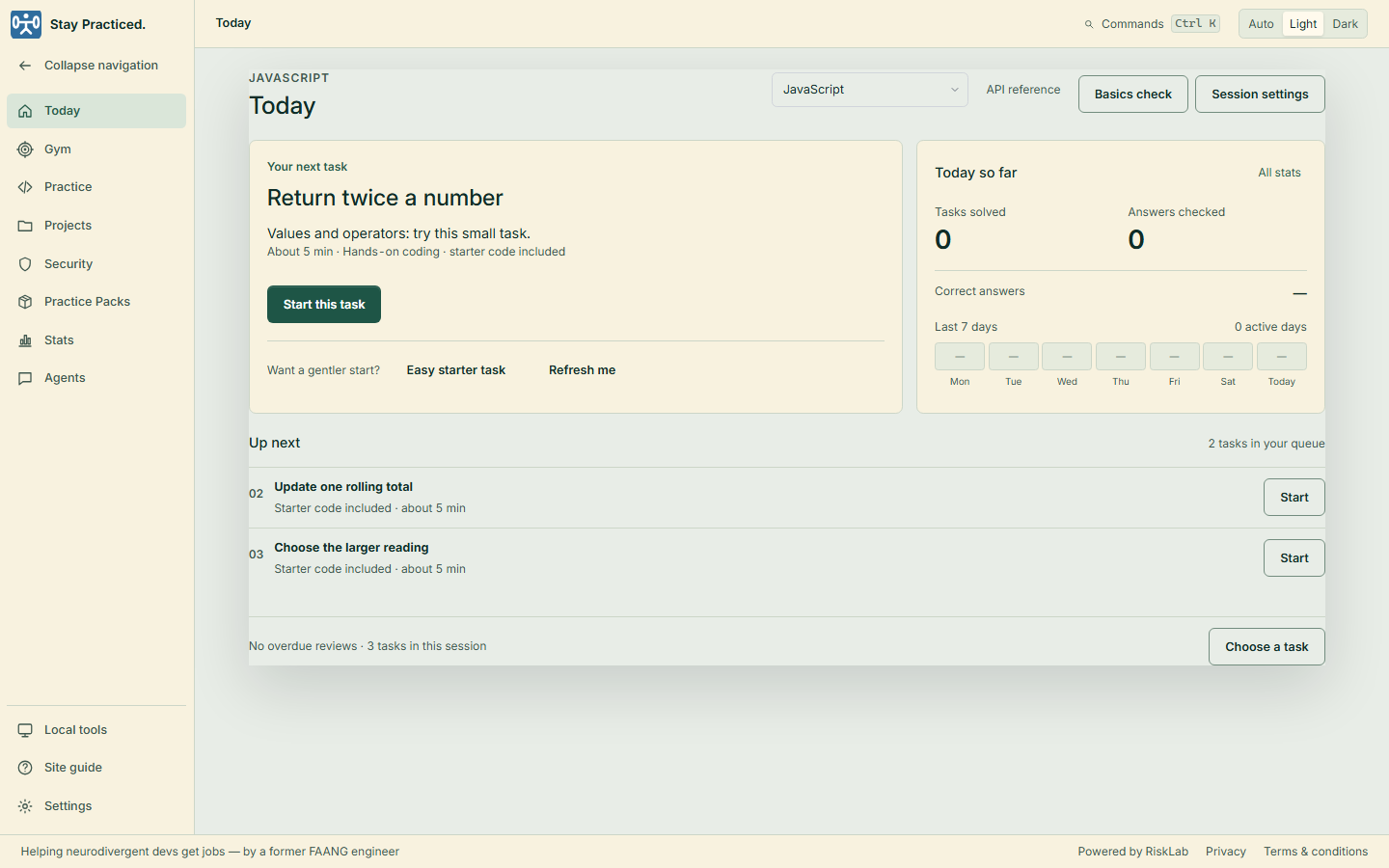Select the Wed activity cell

point(1067,357)
